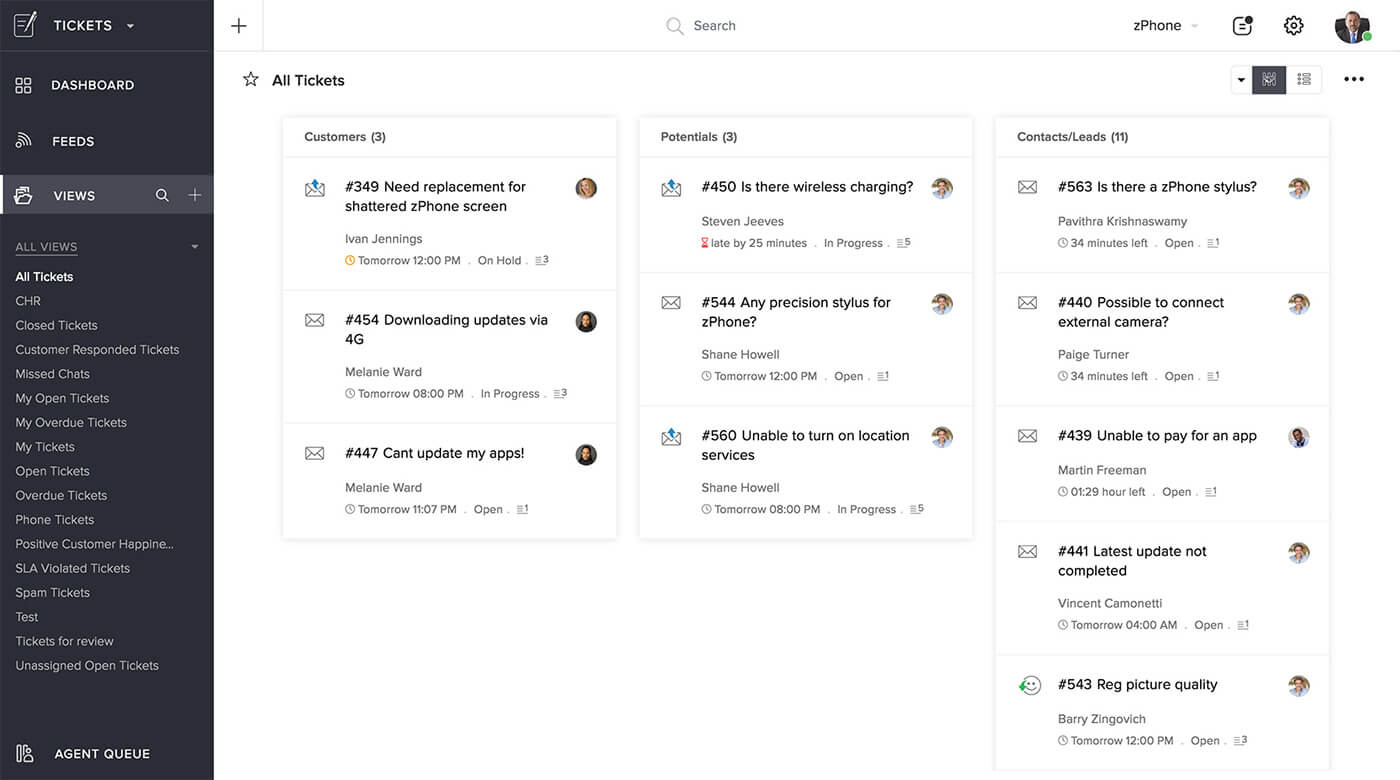Select Spam Tickets view
The image size is (1400, 780).
[52, 593]
